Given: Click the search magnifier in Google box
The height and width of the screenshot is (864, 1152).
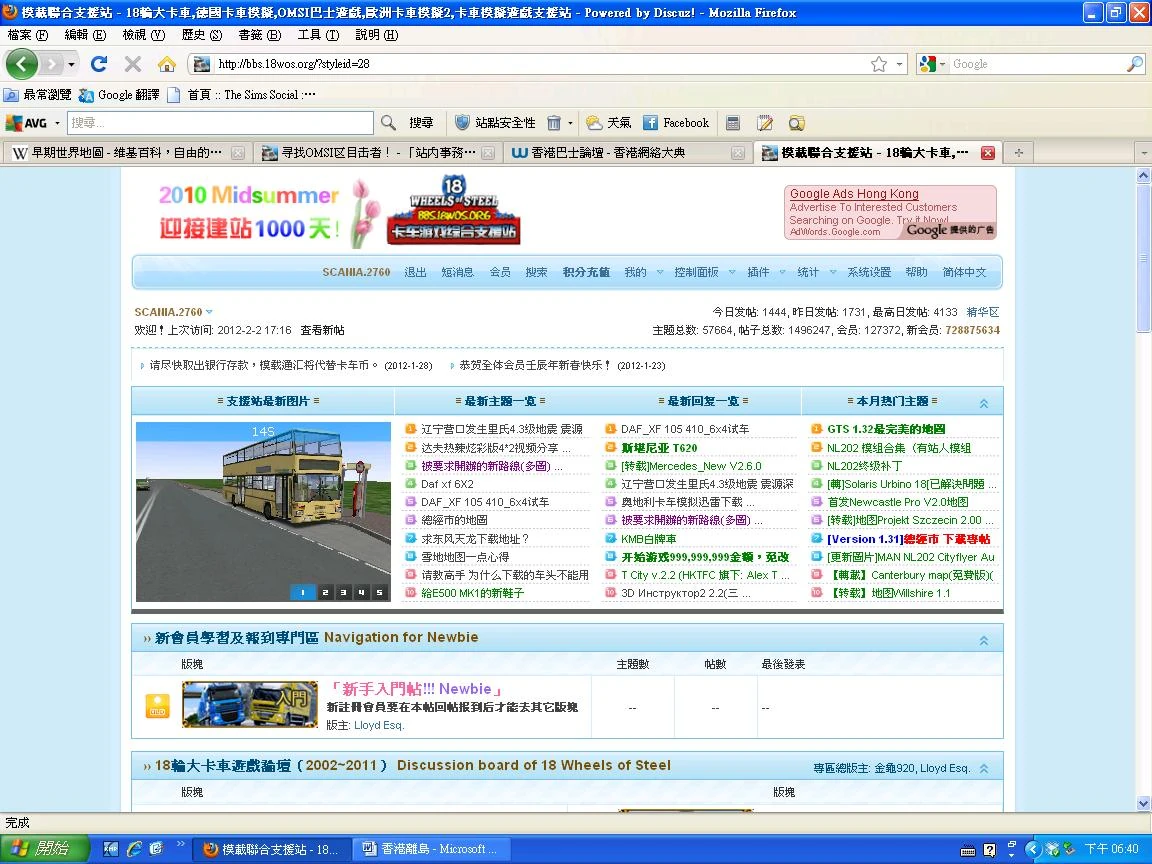Looking at the screenshot, I should click(x=1134, y=64).
